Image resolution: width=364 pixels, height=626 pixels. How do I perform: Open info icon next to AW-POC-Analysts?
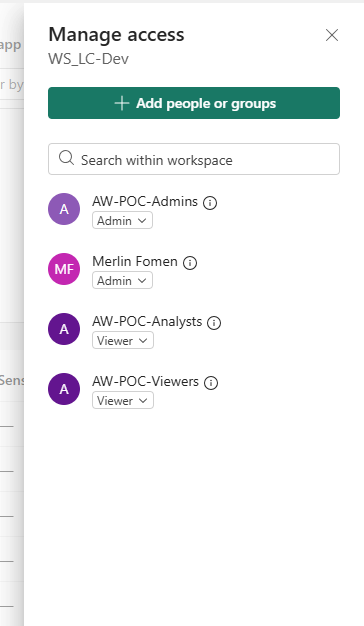pos(214,323)
